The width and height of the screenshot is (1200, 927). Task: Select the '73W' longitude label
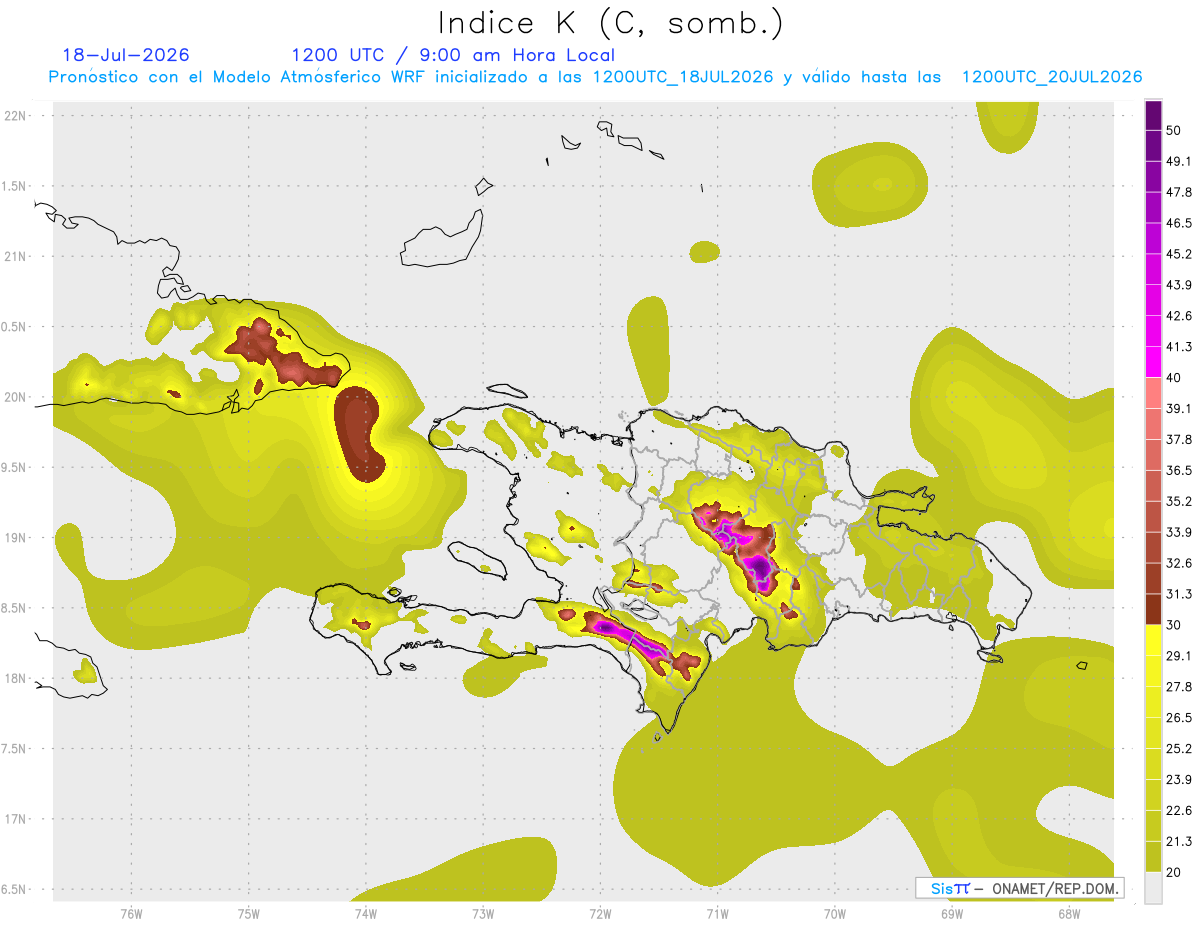pos(483,913)
